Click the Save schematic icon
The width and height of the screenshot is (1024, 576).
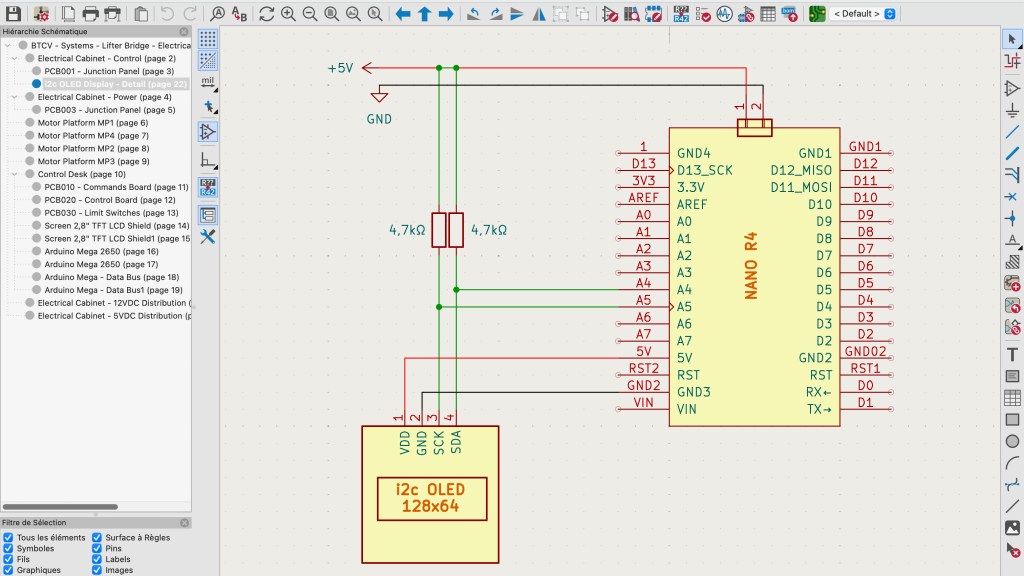tap(13, 13)
